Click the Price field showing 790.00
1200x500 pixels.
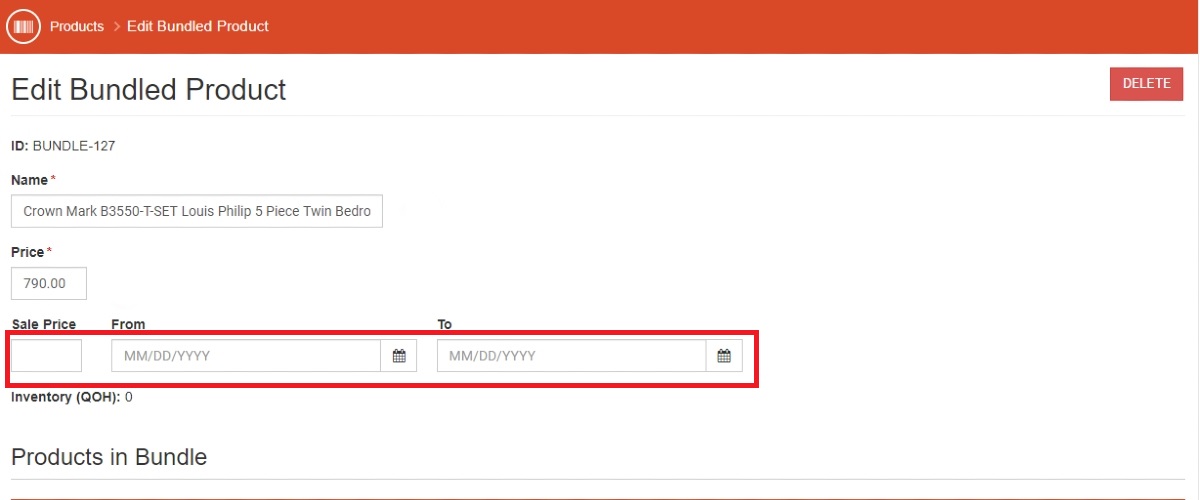point(48,284)
